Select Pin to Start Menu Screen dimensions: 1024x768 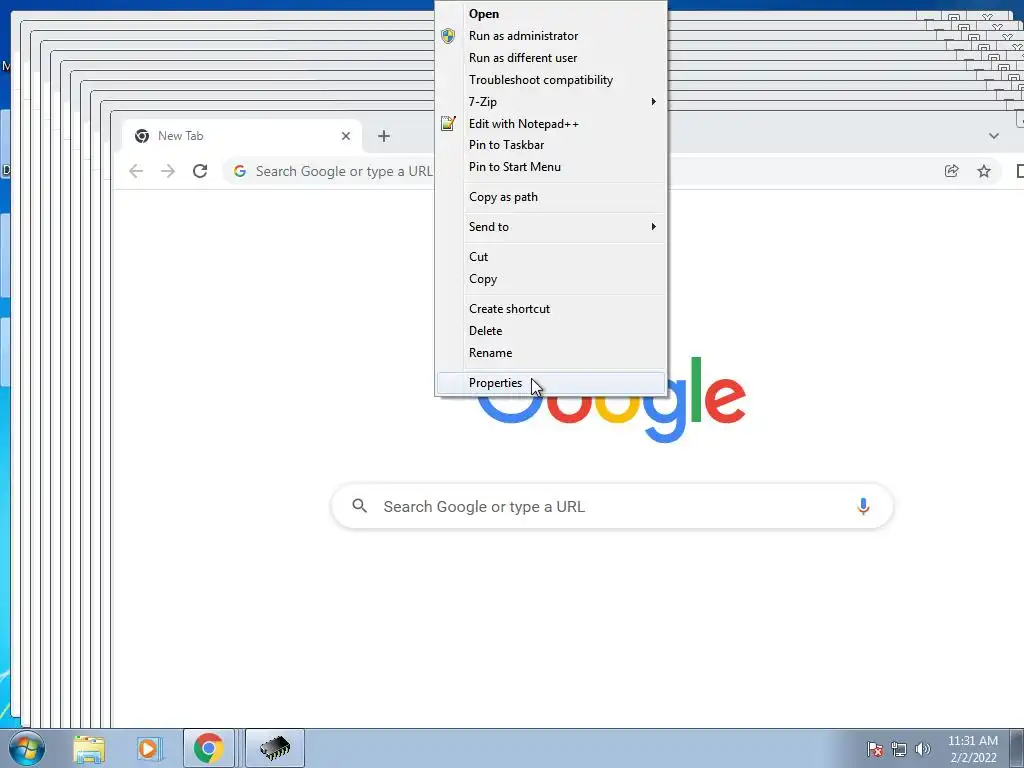[x=551, y=167]
